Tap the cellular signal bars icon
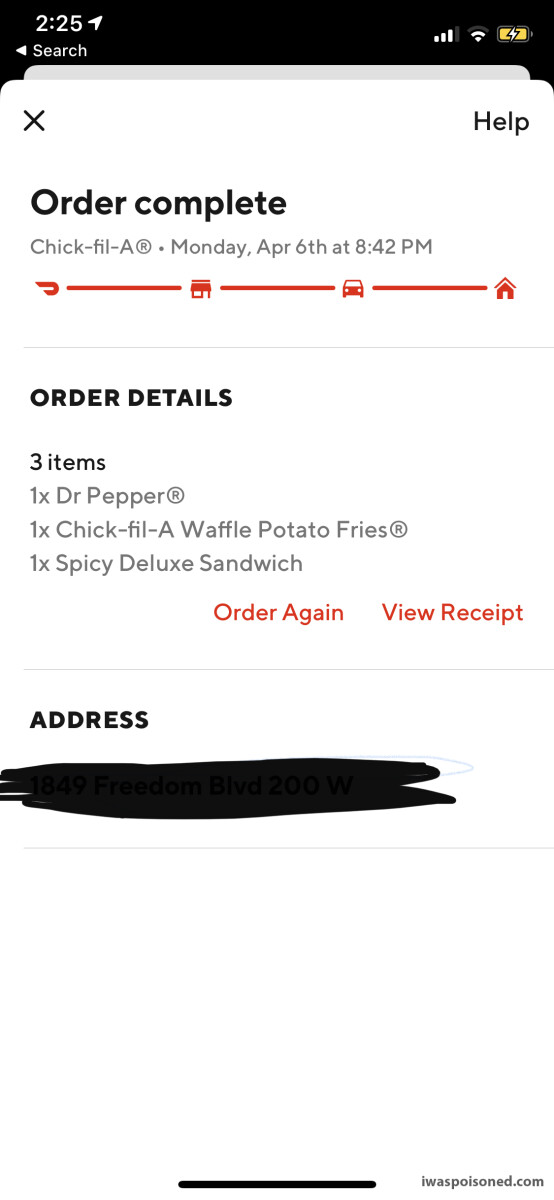 click(445, 35)
